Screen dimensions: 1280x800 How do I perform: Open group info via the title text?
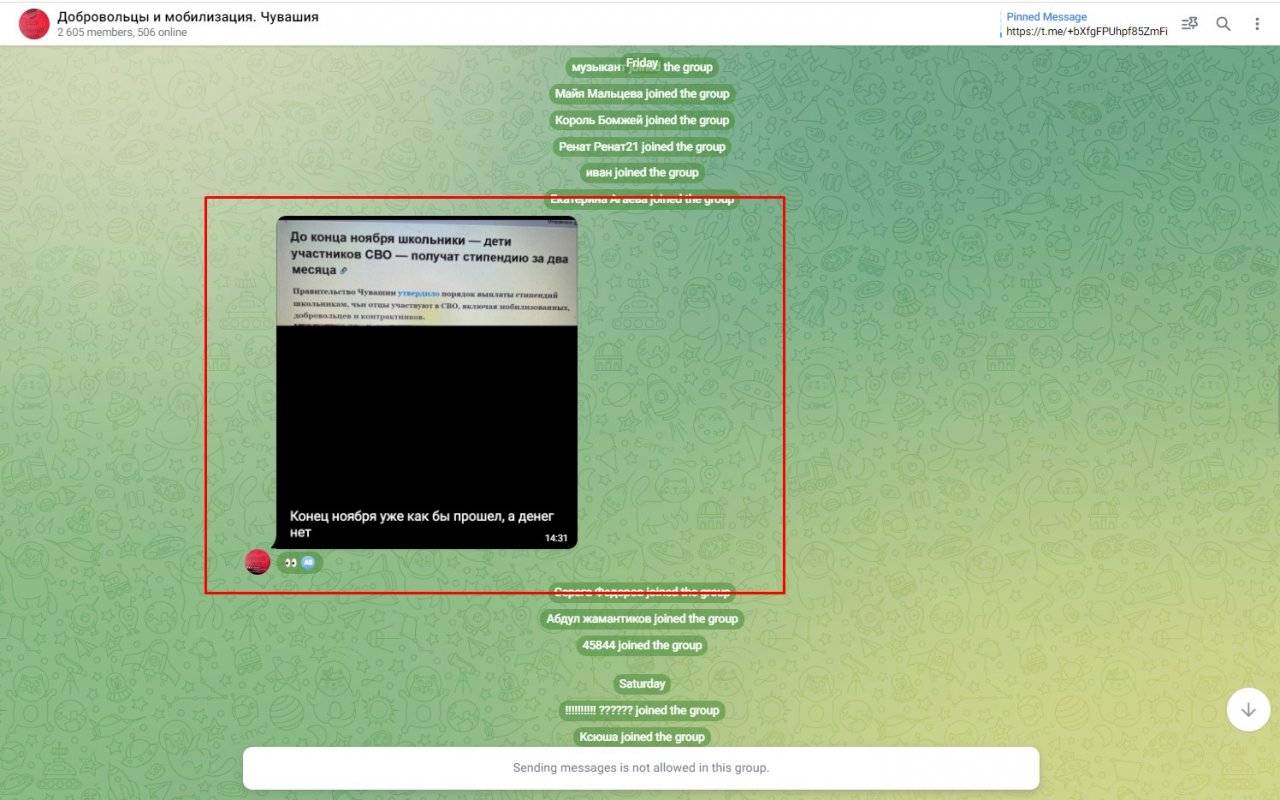(x=188, y=17)
